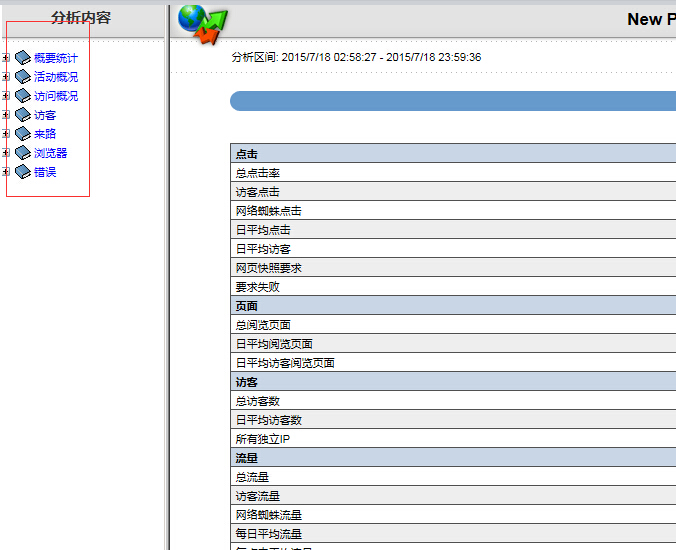The image size is (676, 550).
Task: Expand the 错误 node using its plus box
Action: point(7,172)
